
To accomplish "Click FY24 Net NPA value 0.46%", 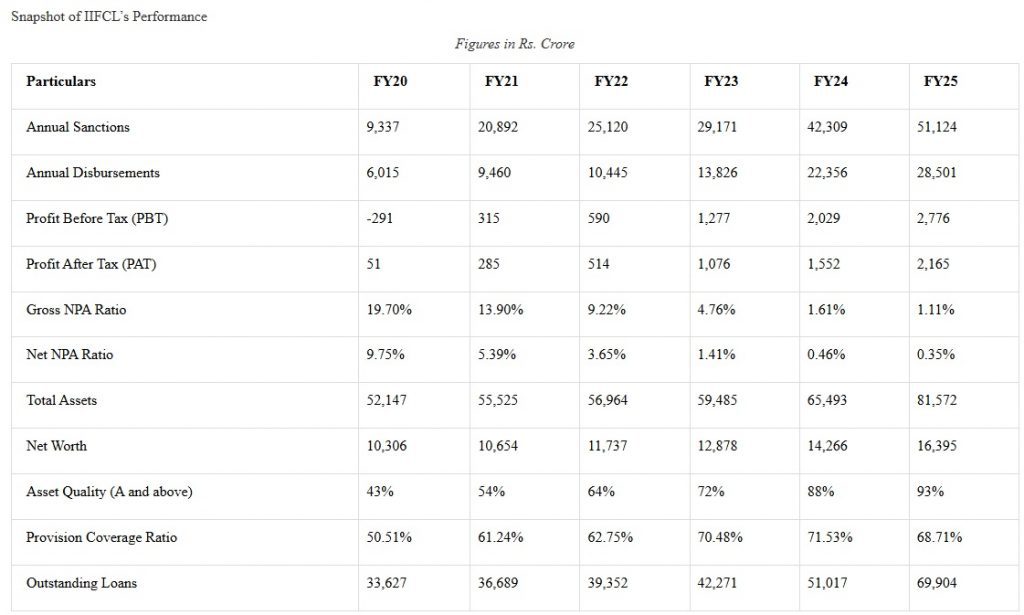I will coord(826,355).
